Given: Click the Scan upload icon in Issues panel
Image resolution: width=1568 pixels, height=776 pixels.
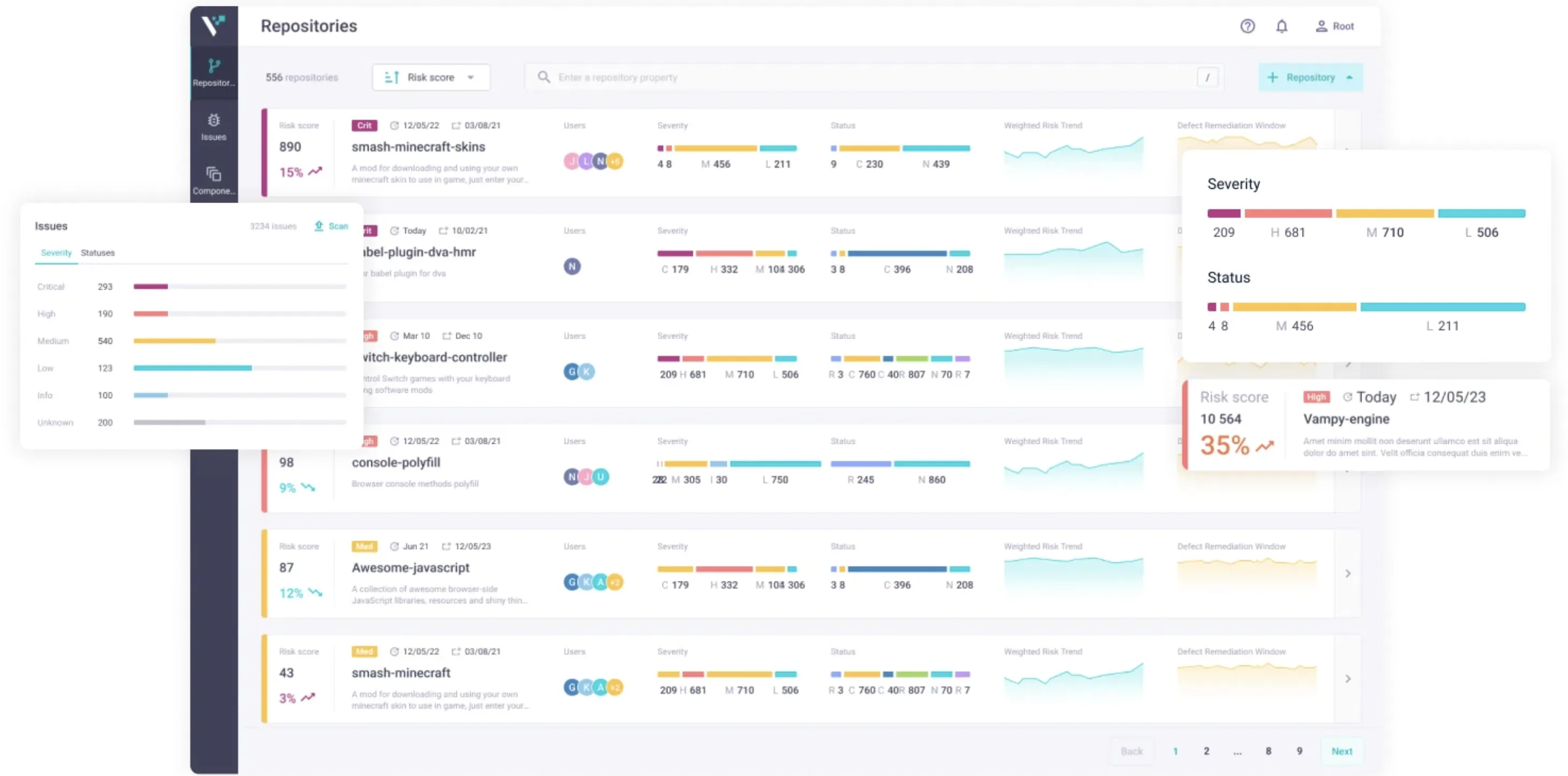Looking at the screenshot, I should pos(318,226).
